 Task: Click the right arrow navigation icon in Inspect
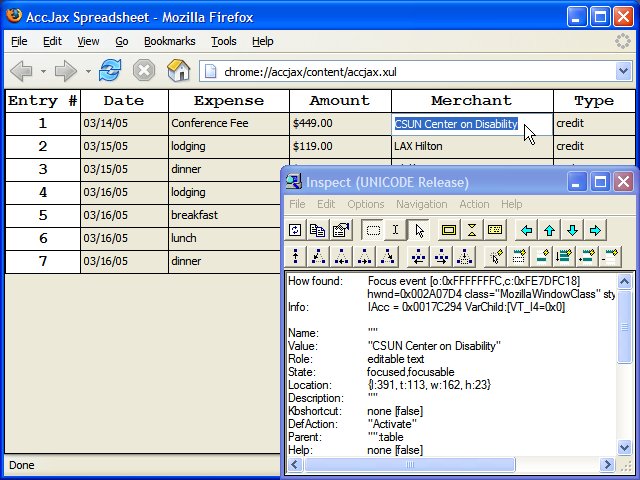coord(595,230)
